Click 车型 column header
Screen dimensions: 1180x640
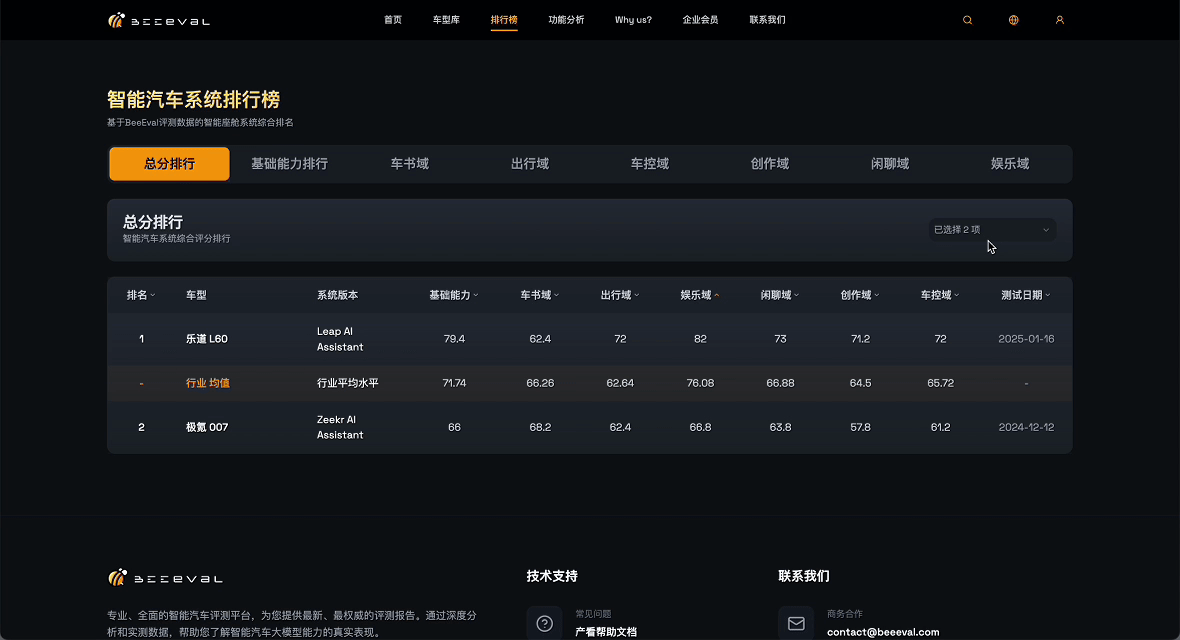click(196, 295)
